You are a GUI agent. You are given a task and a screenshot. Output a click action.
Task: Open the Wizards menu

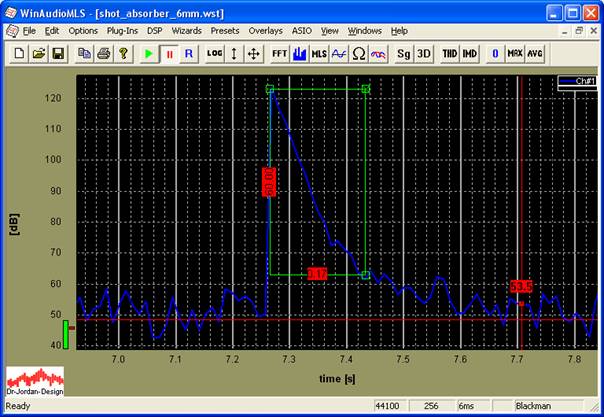[x=186, y=31]
